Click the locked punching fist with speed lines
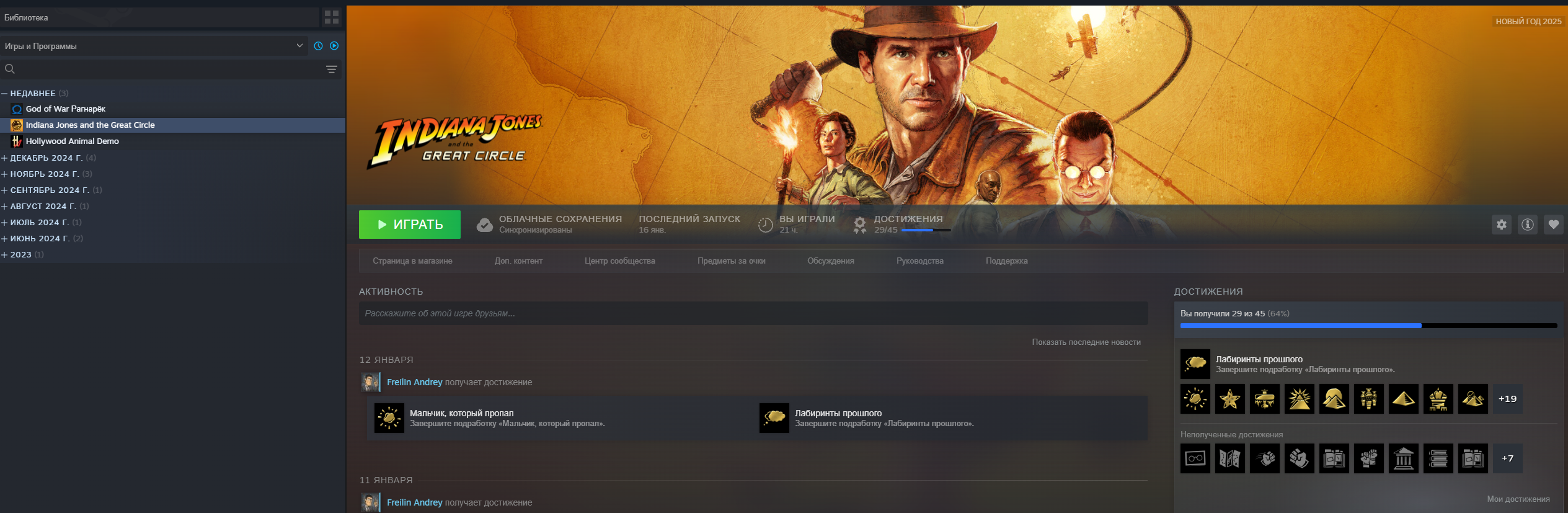The height and width of the screenshot is (513, 1568). [1265, 458]
